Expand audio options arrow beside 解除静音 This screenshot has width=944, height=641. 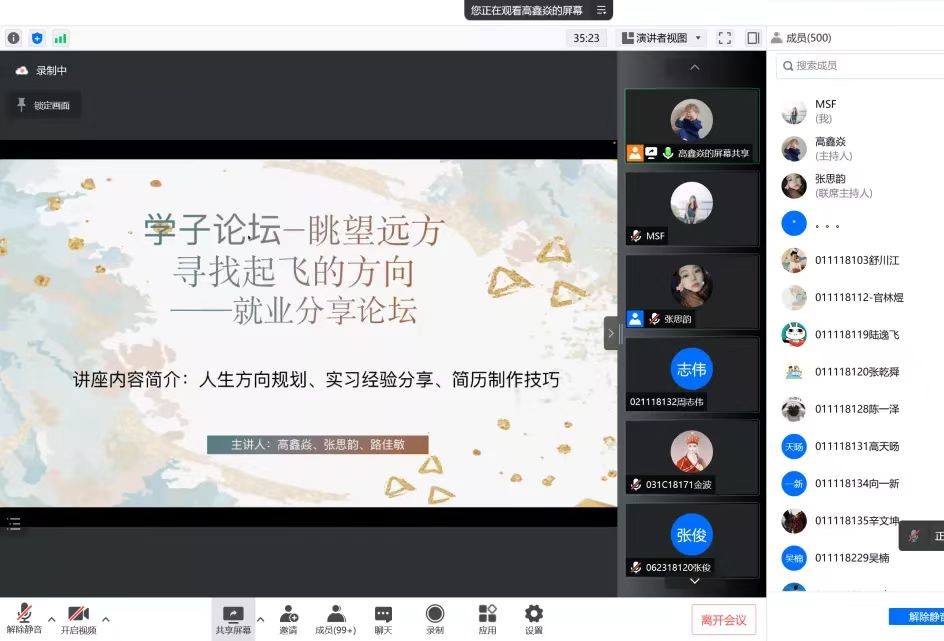52,619
